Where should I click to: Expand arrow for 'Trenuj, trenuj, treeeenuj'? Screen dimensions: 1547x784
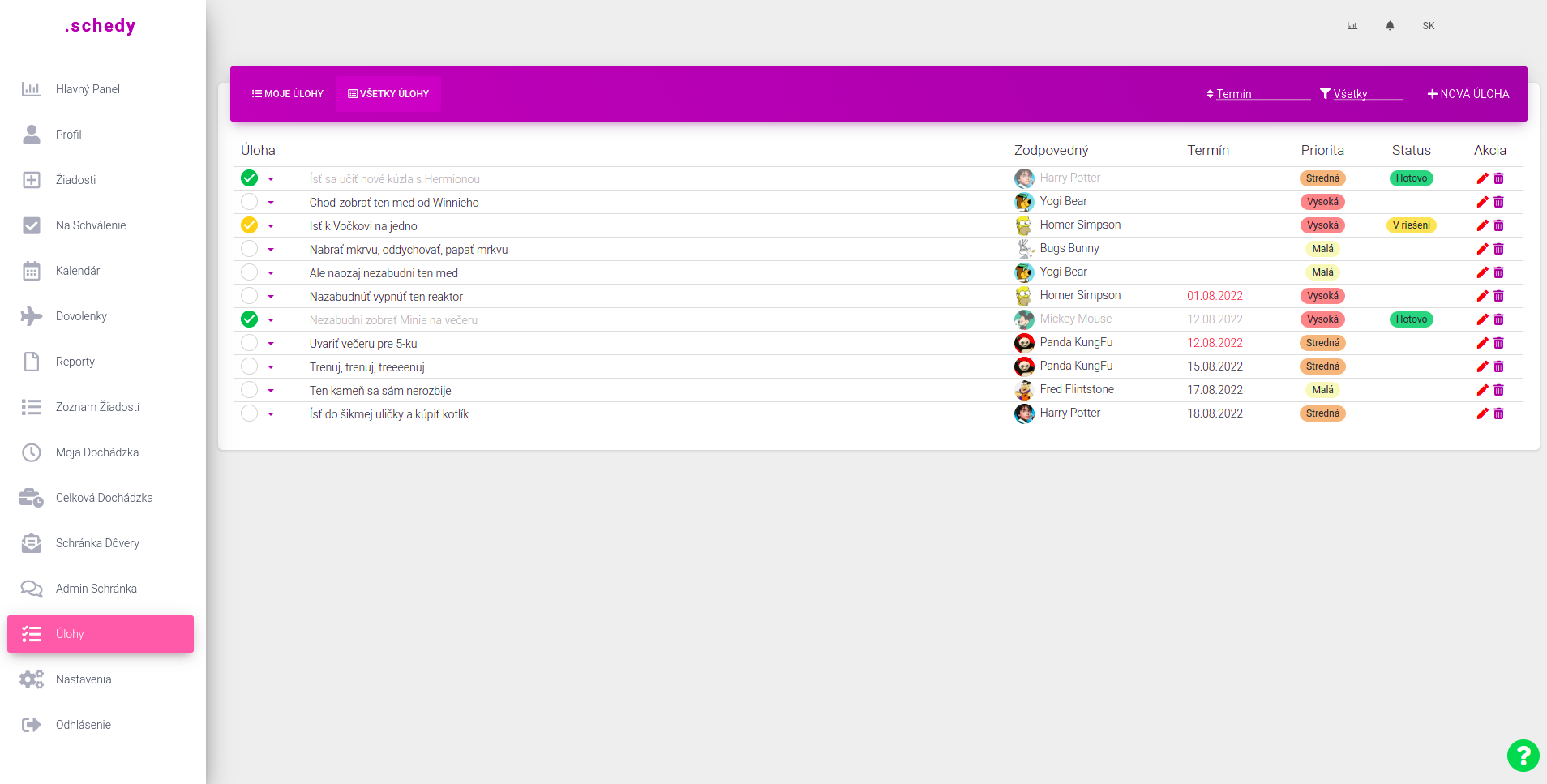(x=271, y=367)
